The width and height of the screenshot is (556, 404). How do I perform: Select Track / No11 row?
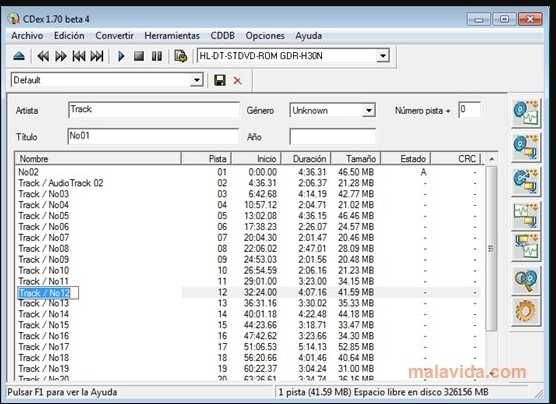248,282
